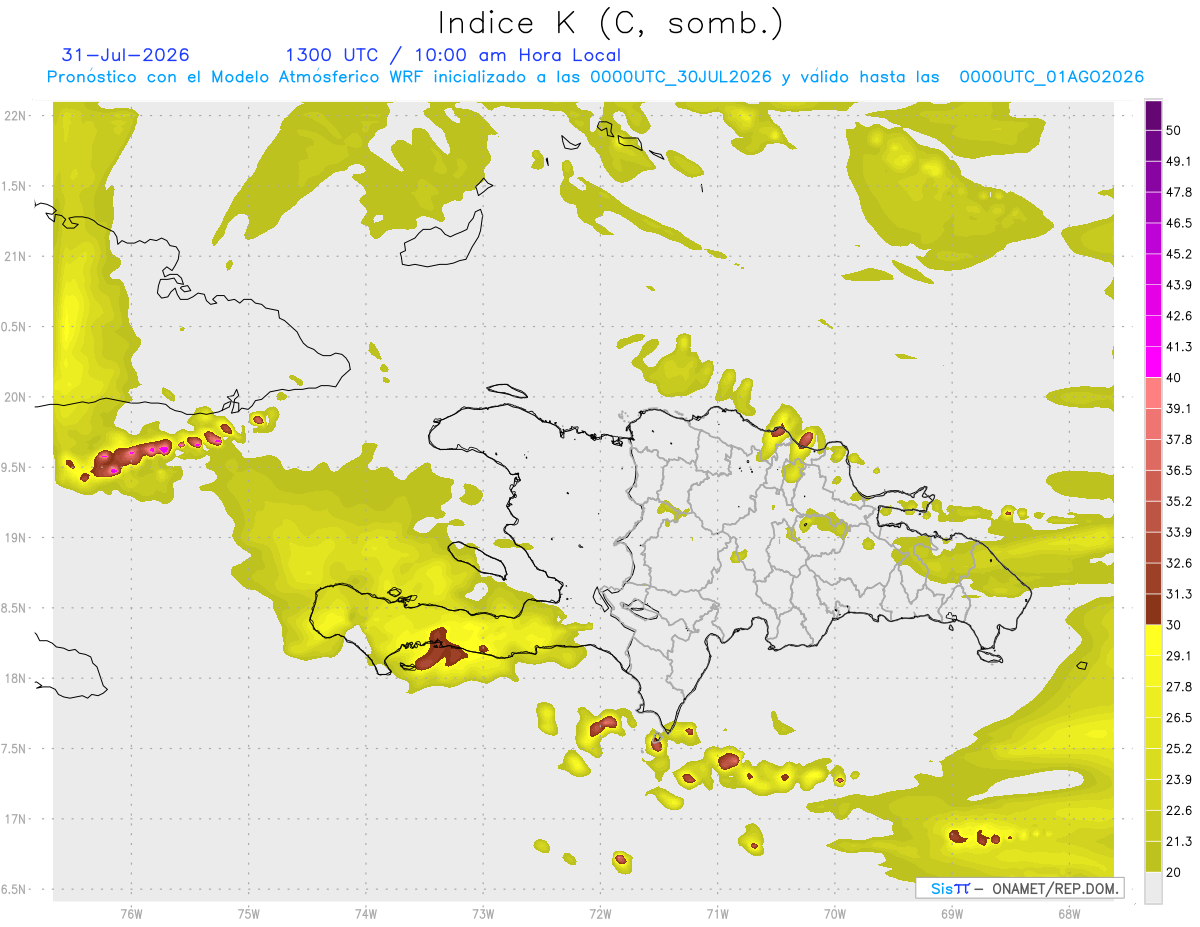Pick the dark purple swatch above 50
This screenshot has width=1200, height=927.
point(1153,116)
